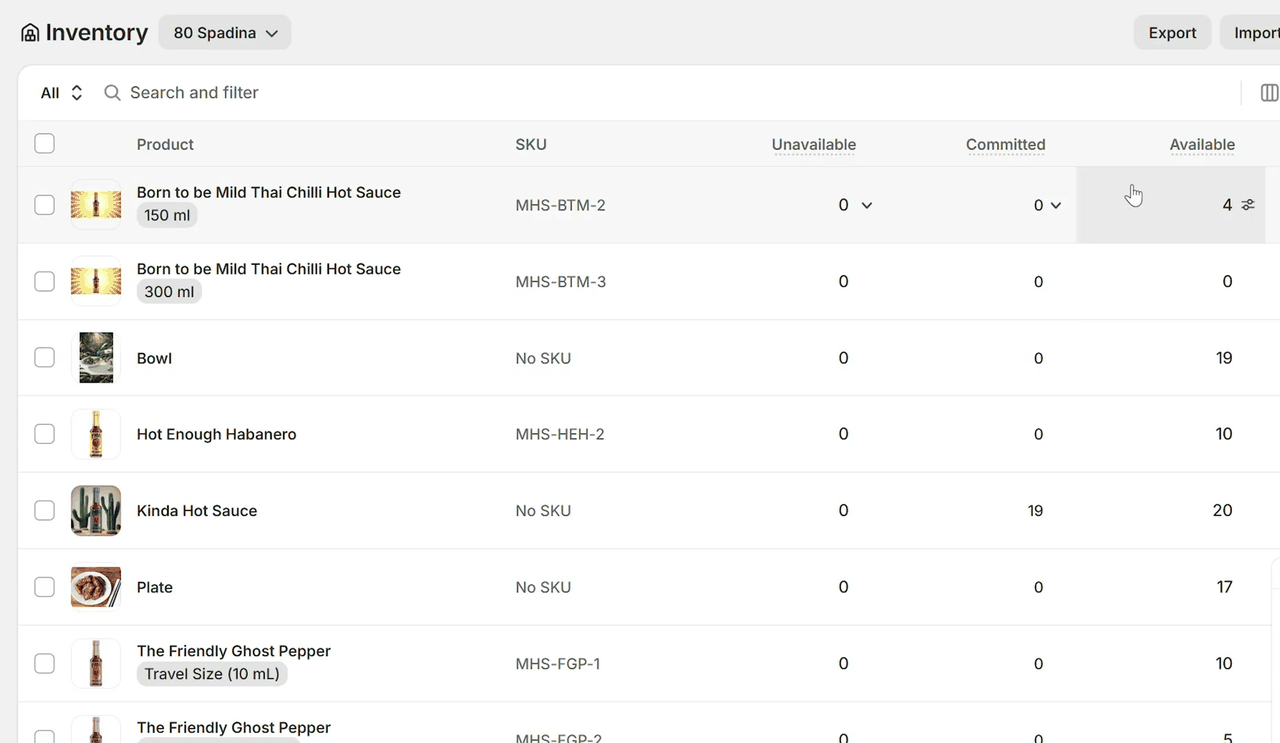Image resolution: width=1280 pixels, height=743 pixels.
Task: Click the search magnifier icon
Action: point(113,93)
